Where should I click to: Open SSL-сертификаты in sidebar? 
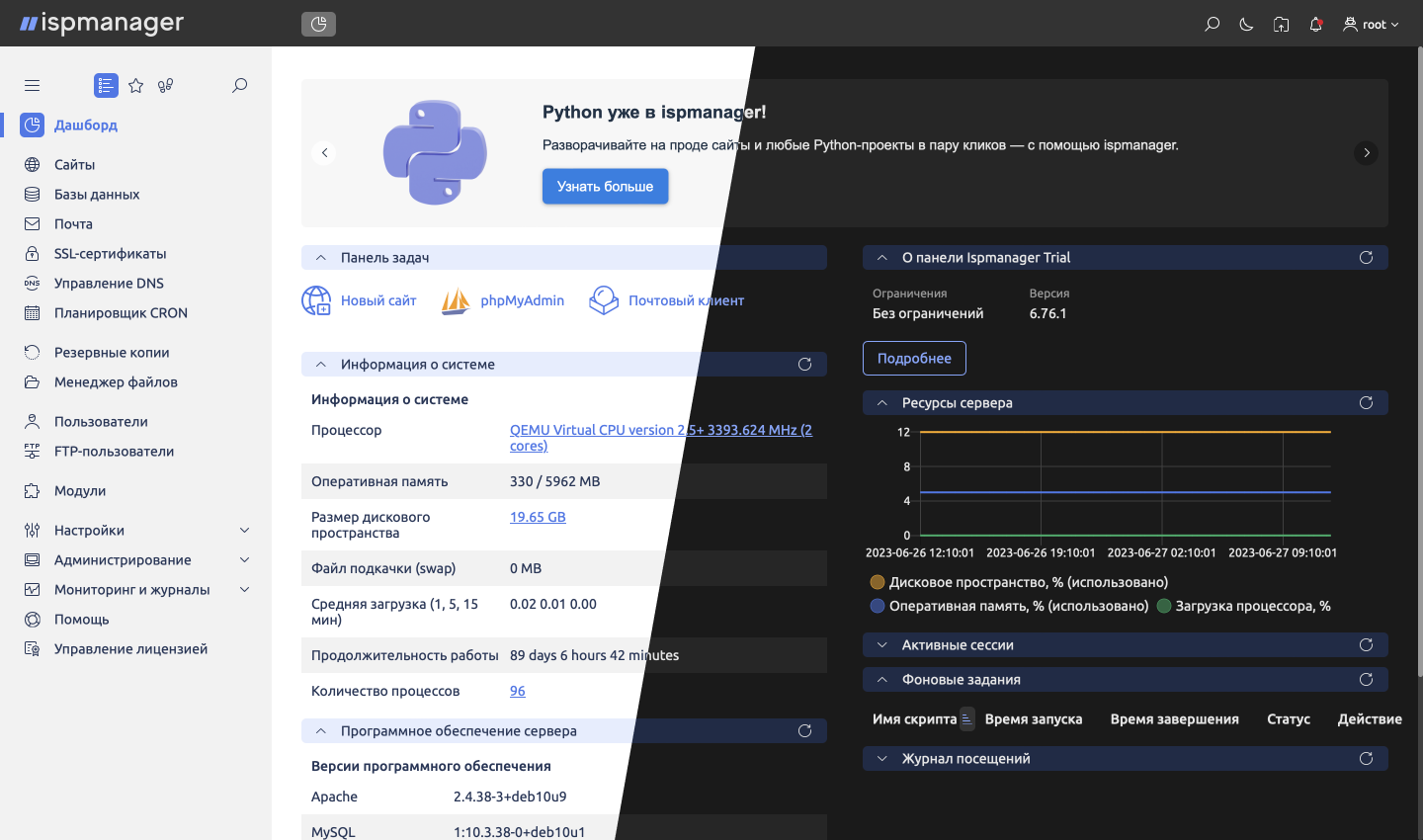(110, 254)
